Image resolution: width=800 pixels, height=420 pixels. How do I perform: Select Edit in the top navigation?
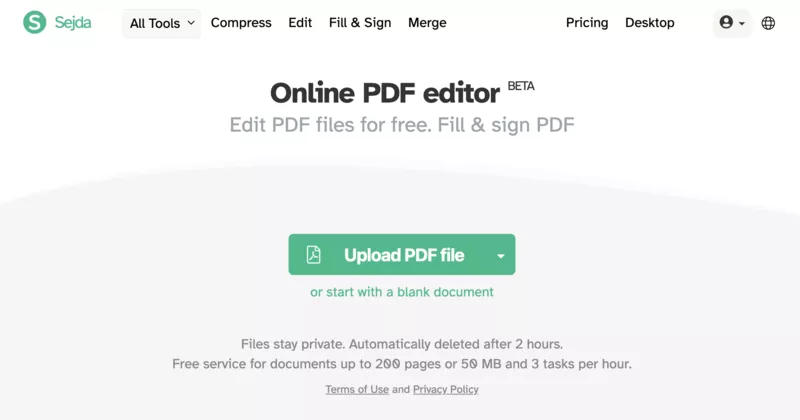300,23
